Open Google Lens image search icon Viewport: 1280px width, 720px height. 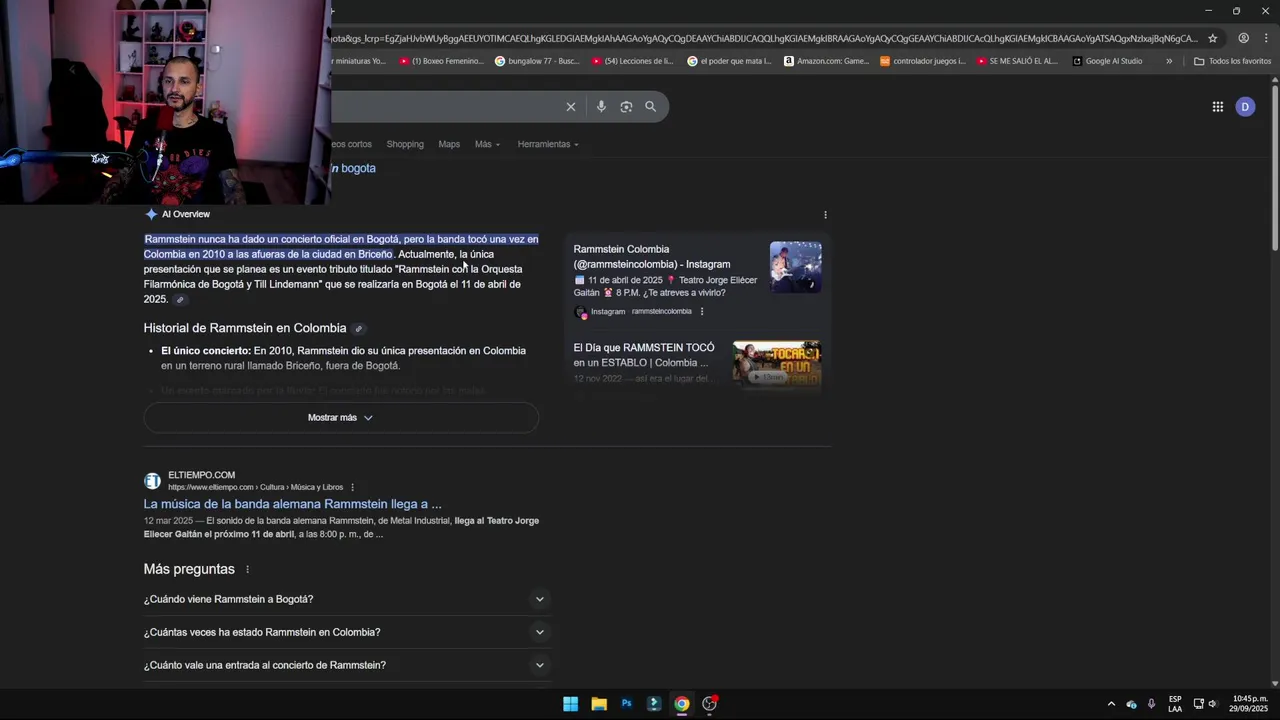pos(626,107)
